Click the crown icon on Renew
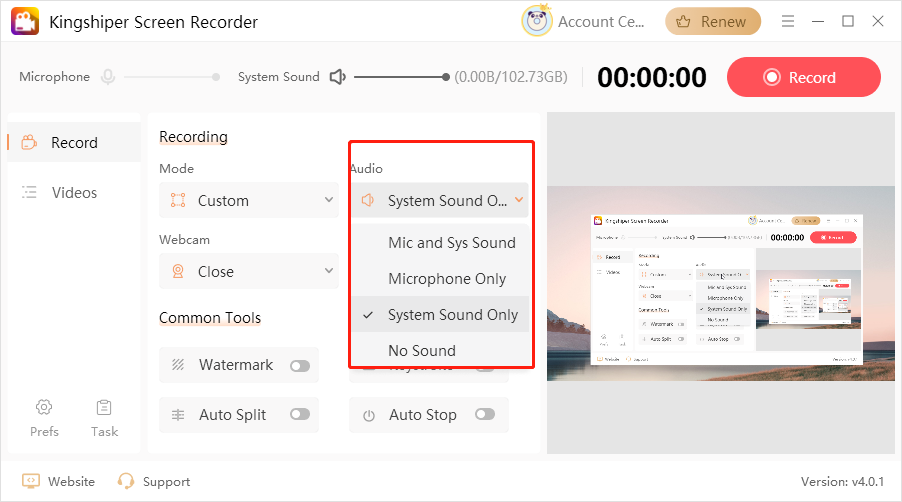The width and height of the screenshot is (902, 502). 683,21
